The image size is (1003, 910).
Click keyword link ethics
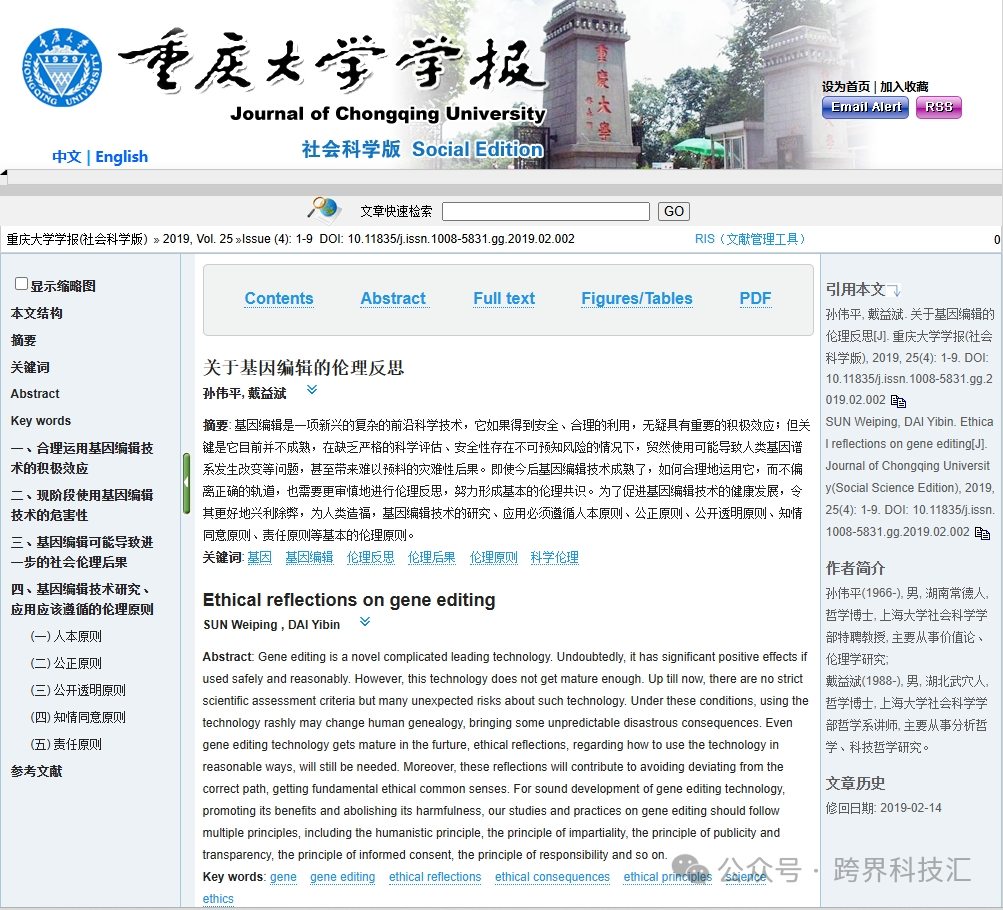pos(218,898)
